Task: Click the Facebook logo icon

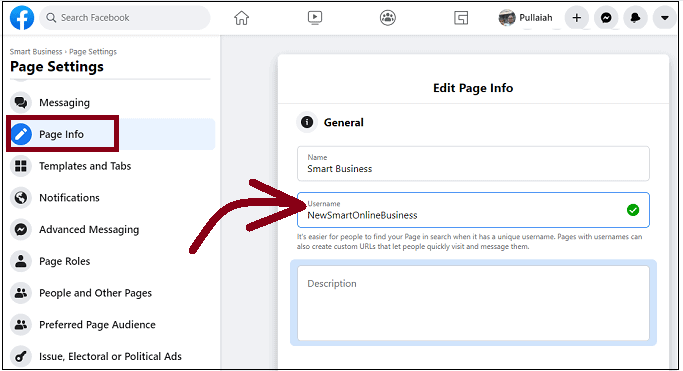Action: click(22, 18)
